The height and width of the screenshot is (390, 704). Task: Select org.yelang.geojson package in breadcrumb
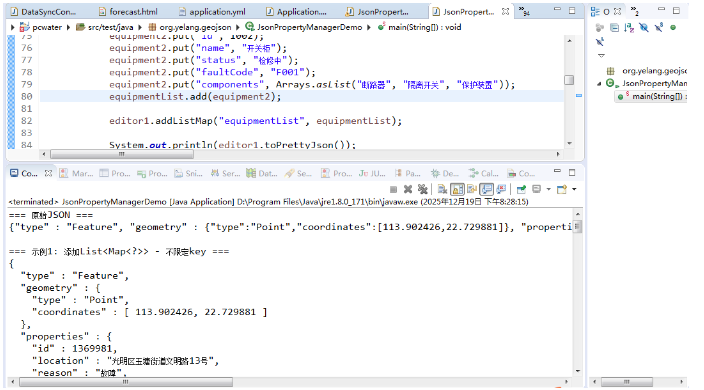pyautogui.click(x=195, y=27)
